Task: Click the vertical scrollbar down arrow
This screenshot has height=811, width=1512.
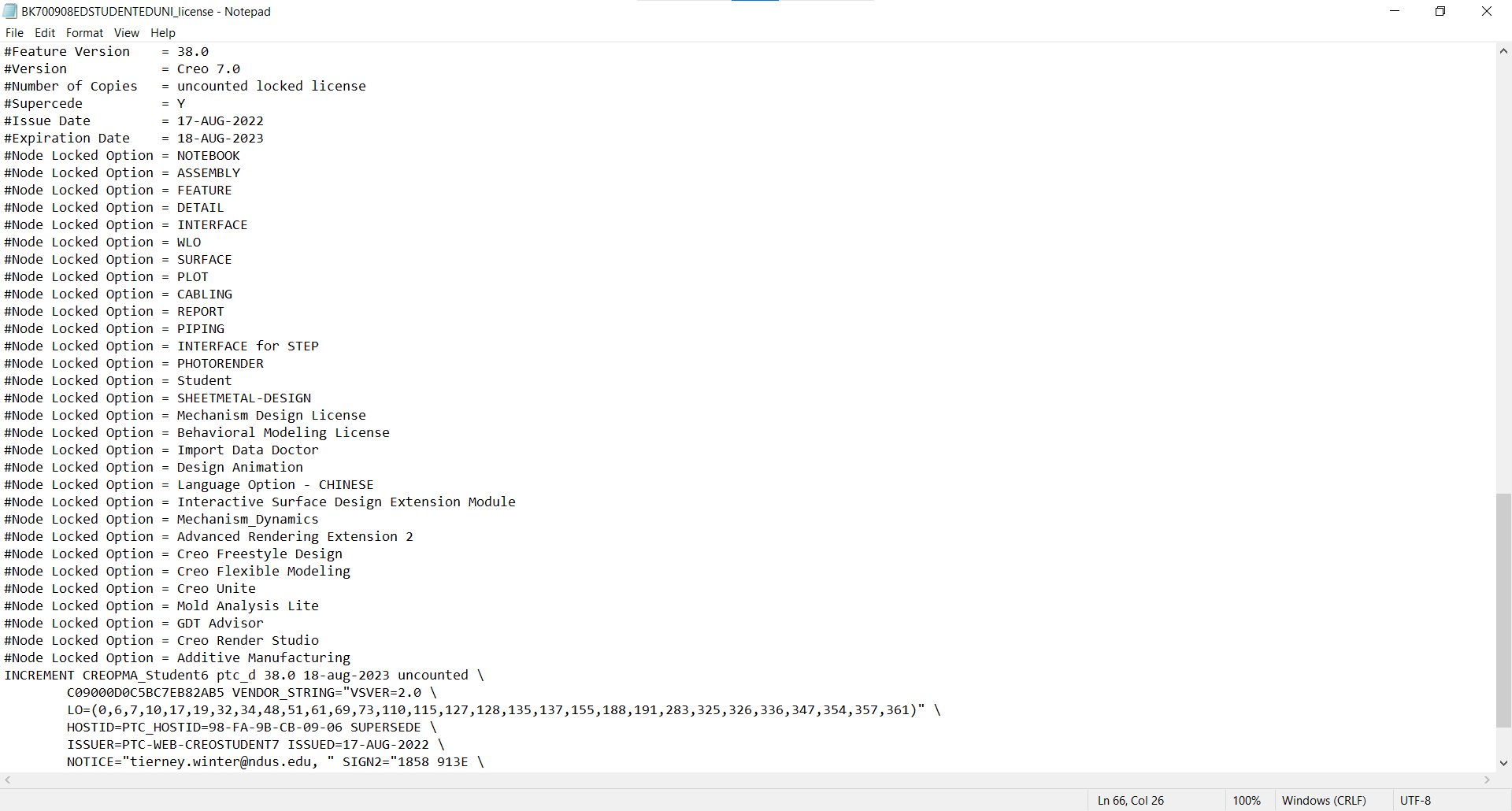Action: click(x=1503, y=763)
